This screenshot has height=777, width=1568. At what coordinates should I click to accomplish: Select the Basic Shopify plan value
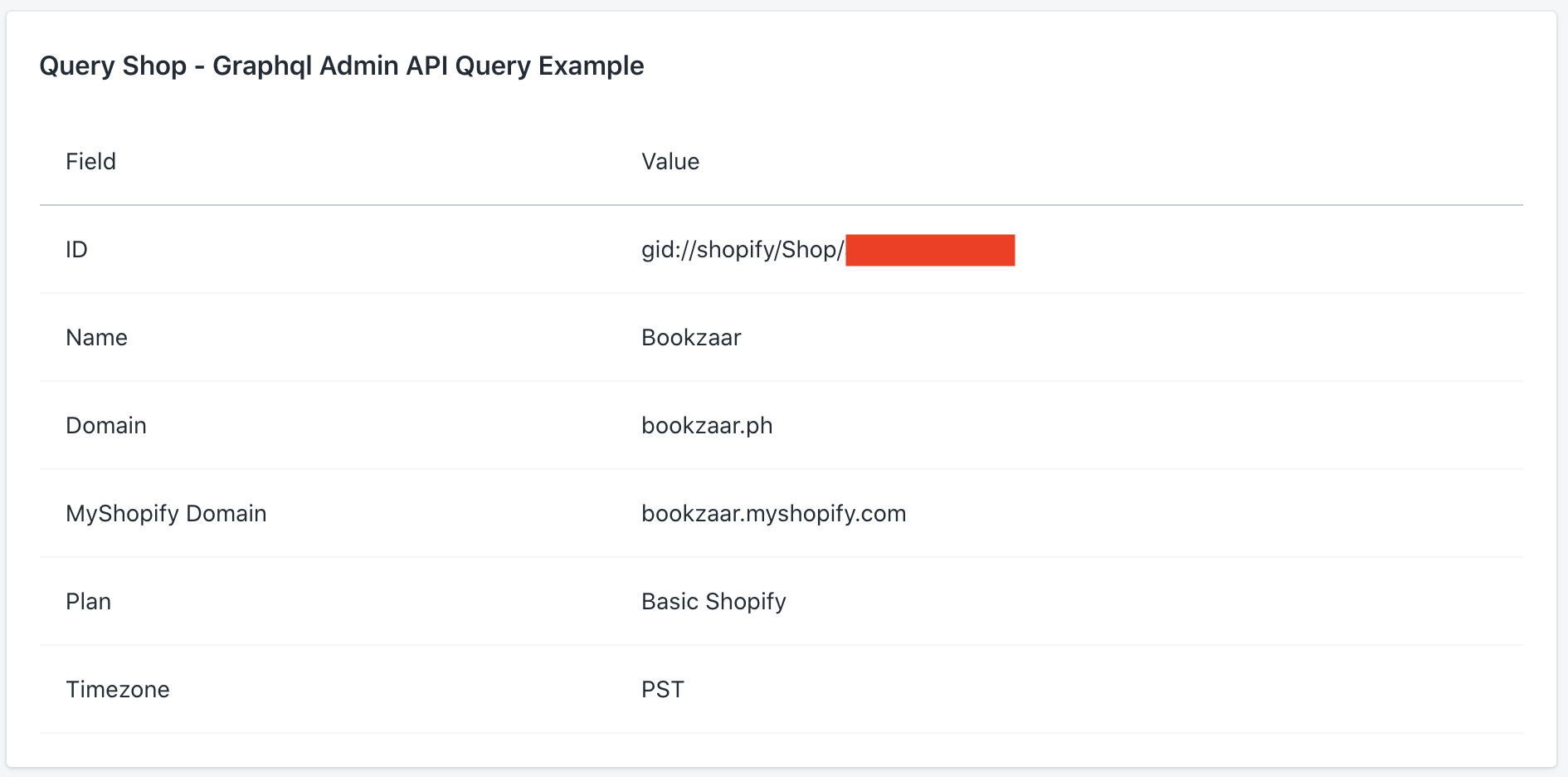click(713, 602)
